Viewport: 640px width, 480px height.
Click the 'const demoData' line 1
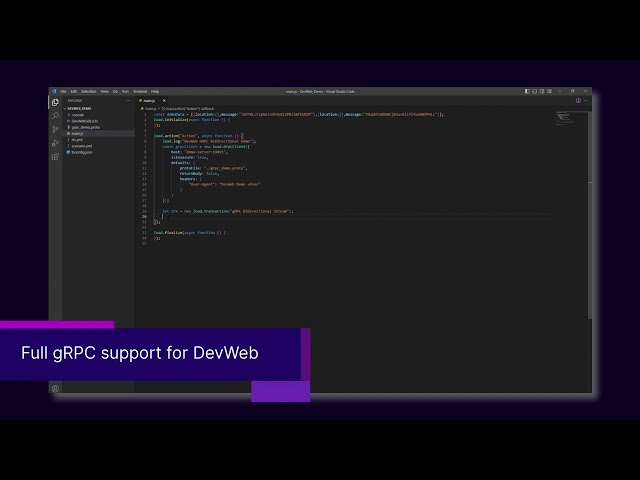point(298,114)
